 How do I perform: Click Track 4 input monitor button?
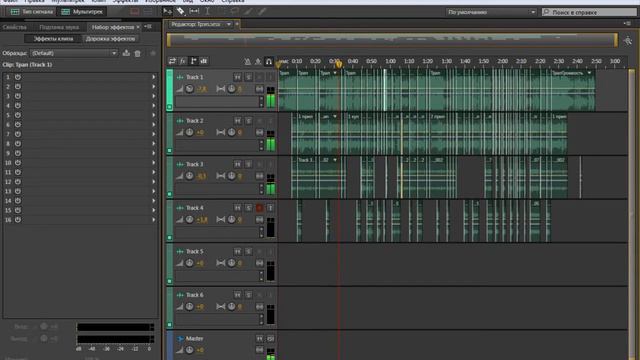270,208
